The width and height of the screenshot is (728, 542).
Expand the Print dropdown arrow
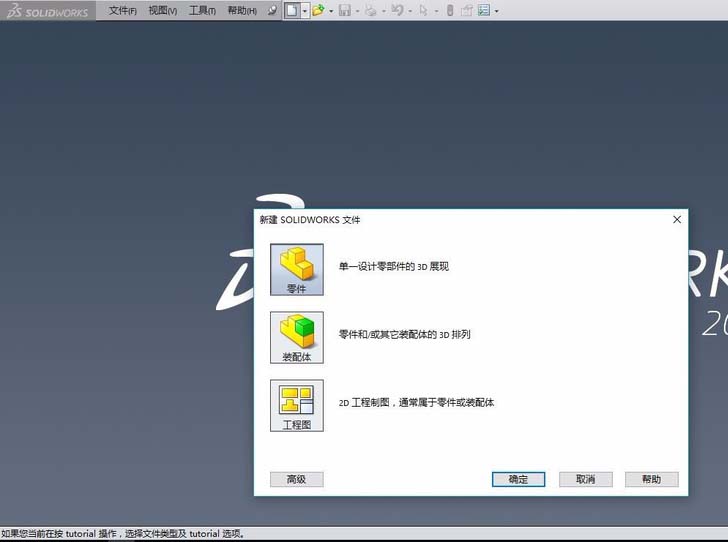tap(384, 11)
